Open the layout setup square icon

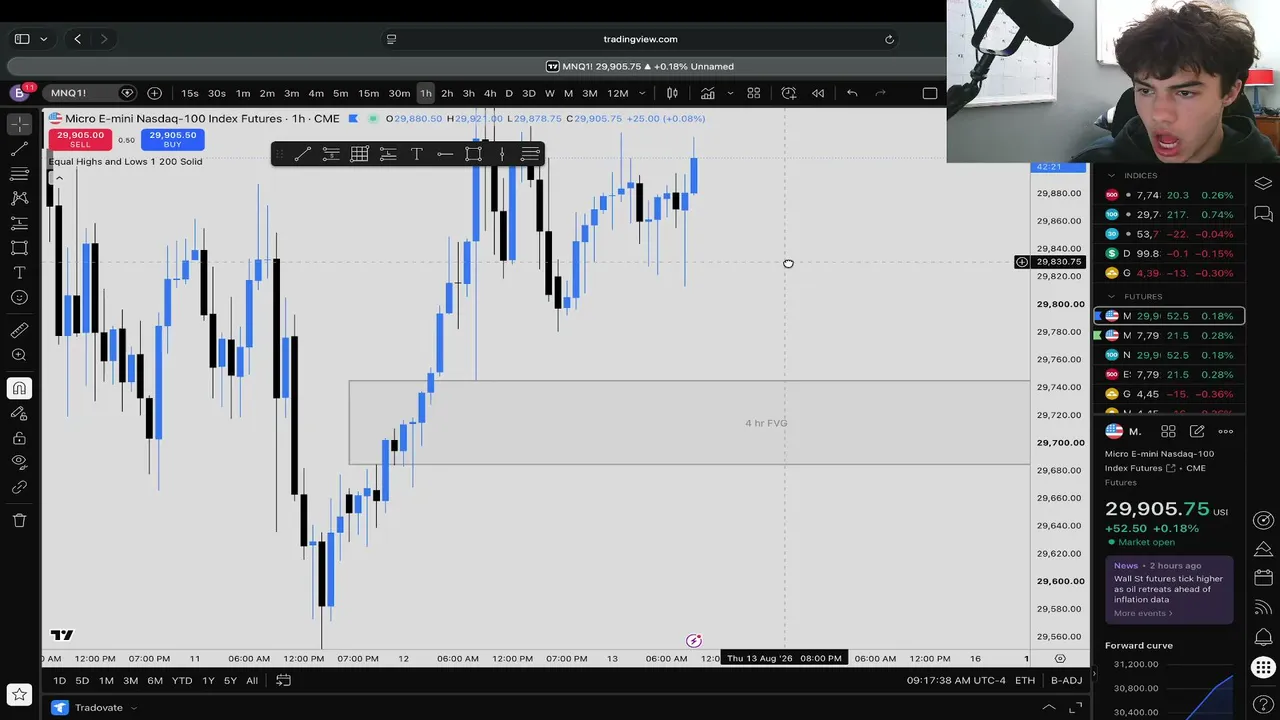point(930,93)
